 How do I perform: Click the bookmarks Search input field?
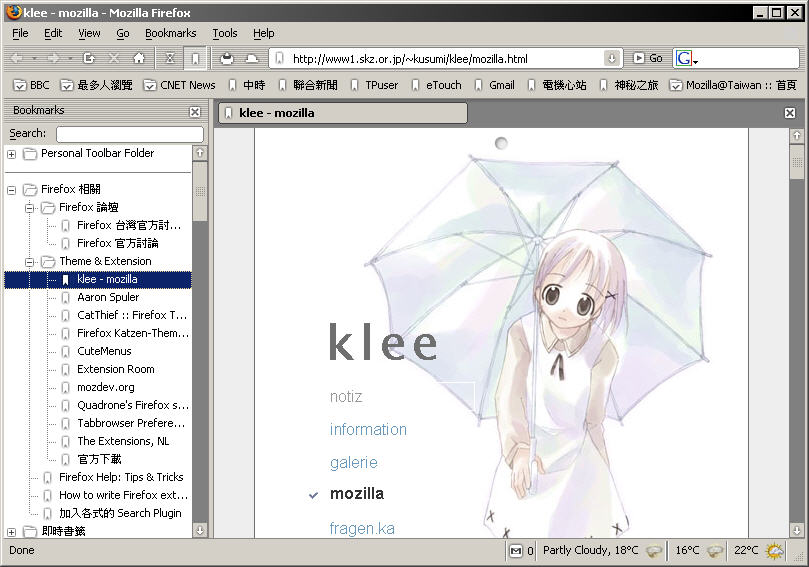(x=129, y=134)
